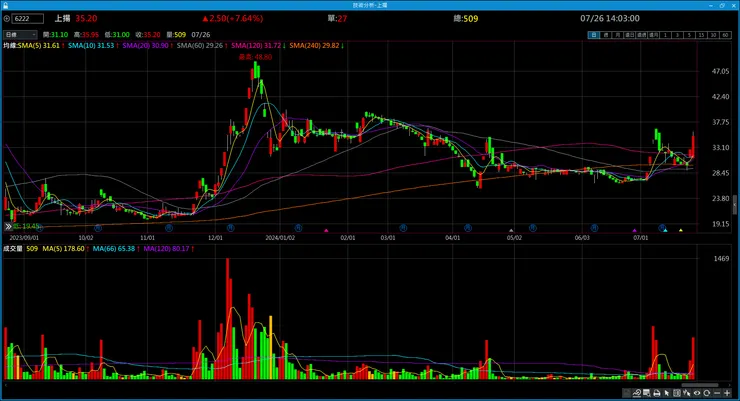Click the timestamp 07/26 14:03:00
Image resolution: width=740 pixels, height=401 pixels.
(610, 19)
